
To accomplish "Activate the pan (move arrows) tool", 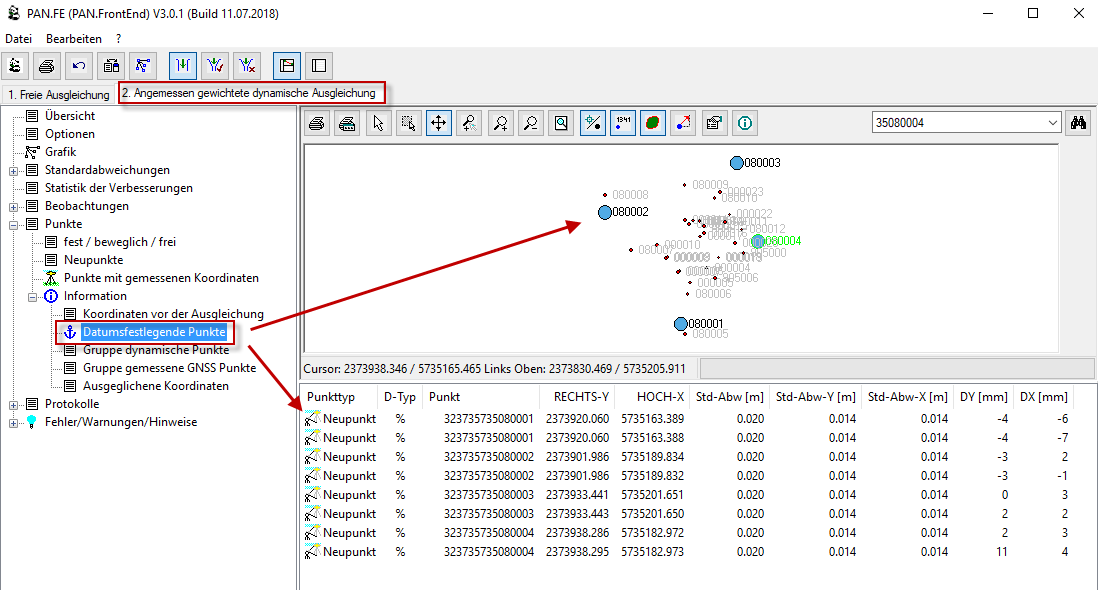I will 438,123.
